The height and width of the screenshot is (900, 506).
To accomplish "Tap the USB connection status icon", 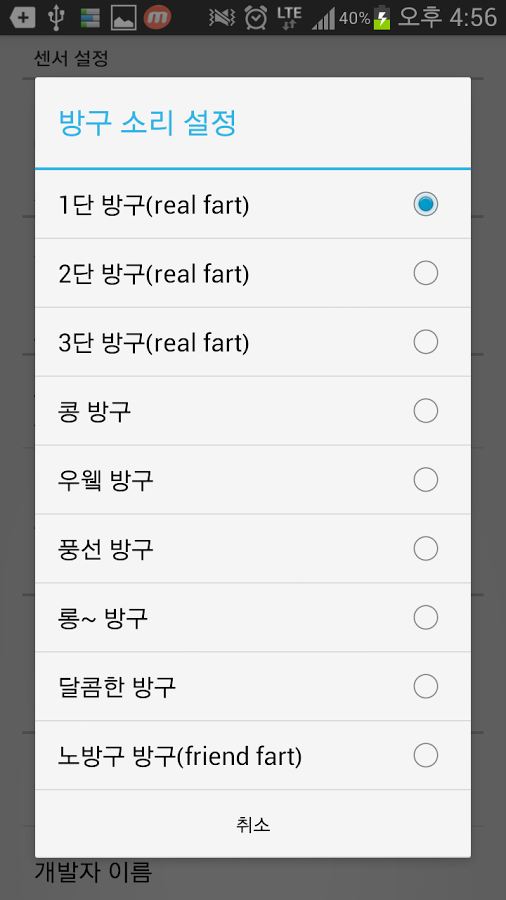I will coord(55,17).
